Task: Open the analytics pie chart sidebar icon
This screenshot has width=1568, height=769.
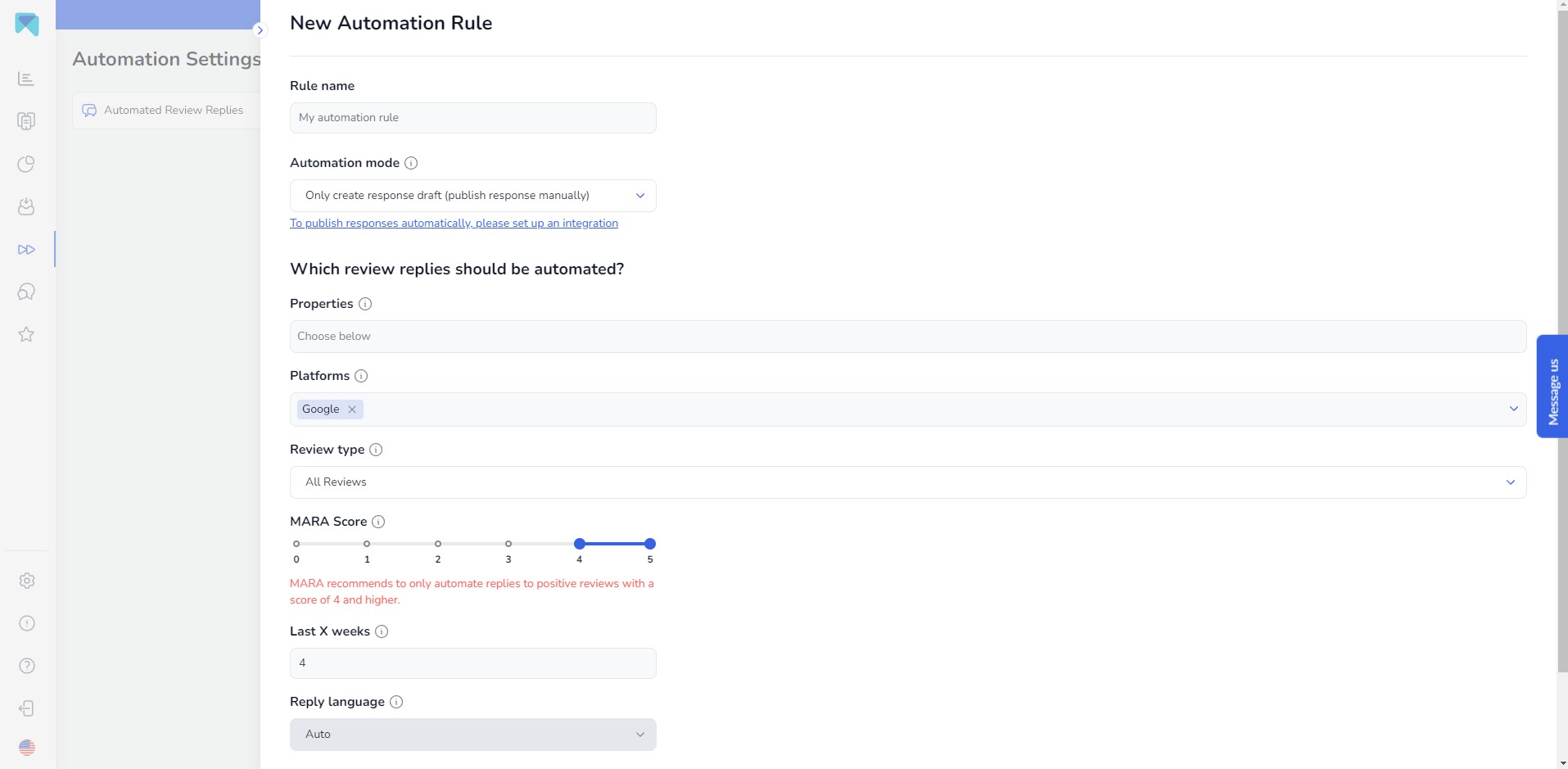Action: tap(26, 164)
